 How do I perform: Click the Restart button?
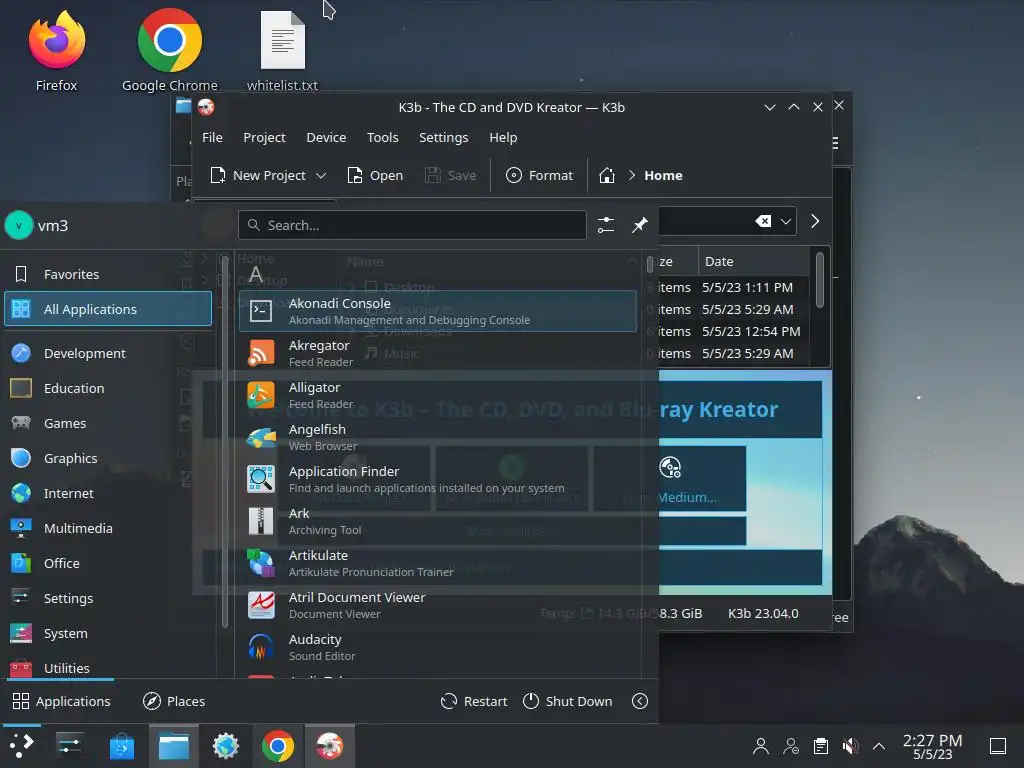coord(474,701)
